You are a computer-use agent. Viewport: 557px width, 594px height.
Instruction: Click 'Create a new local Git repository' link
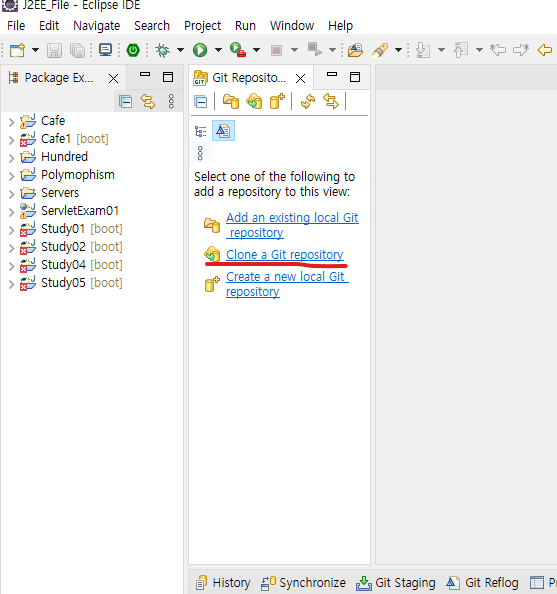pyautogui.click(x=287, y=284)
